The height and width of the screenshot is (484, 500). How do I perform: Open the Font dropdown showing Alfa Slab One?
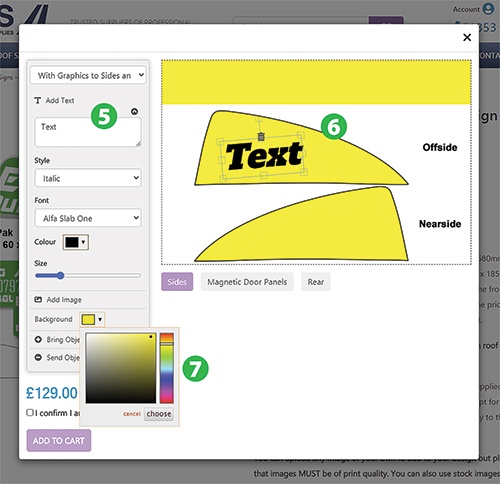(x=88, y=218)
